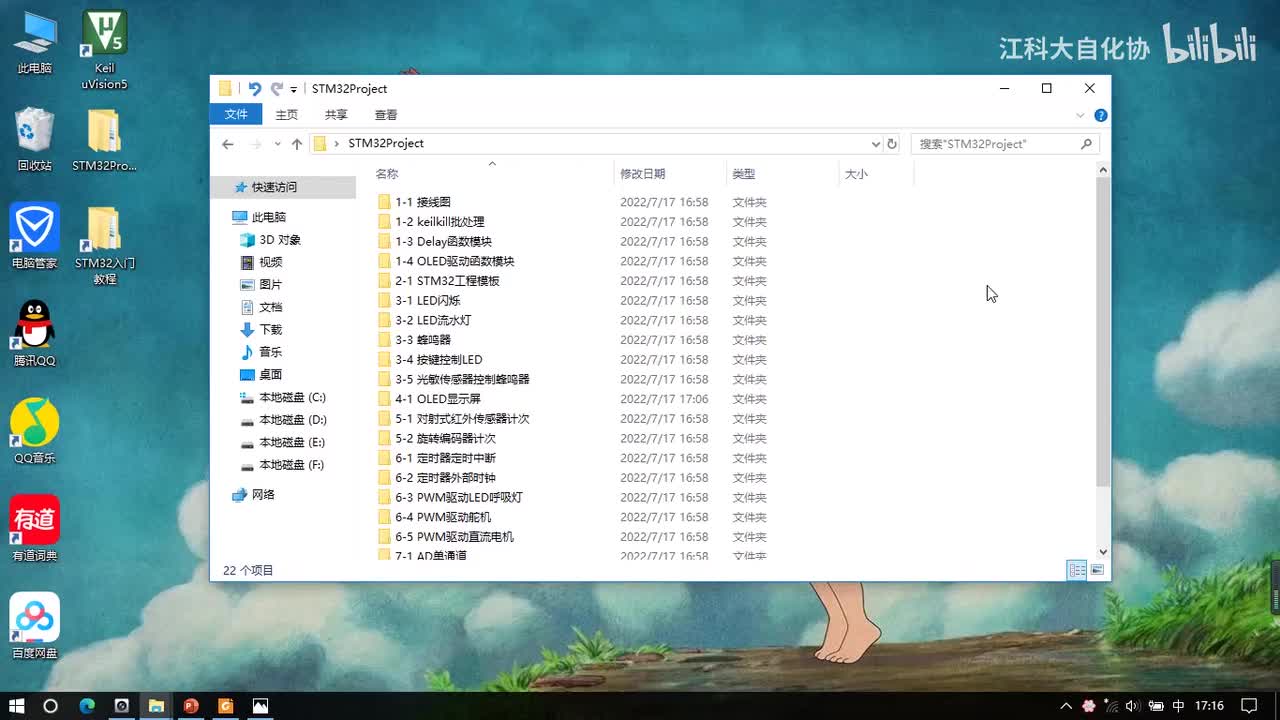Sort by 类型 column header
1280x720 pixels.
(x=743, y=174)
